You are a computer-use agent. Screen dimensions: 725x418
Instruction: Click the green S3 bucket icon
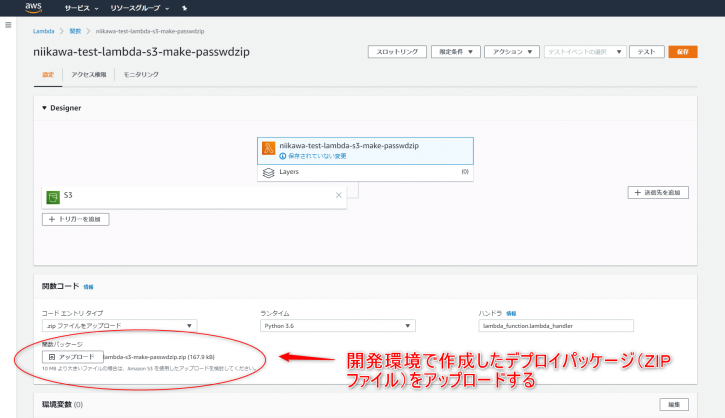53,197
